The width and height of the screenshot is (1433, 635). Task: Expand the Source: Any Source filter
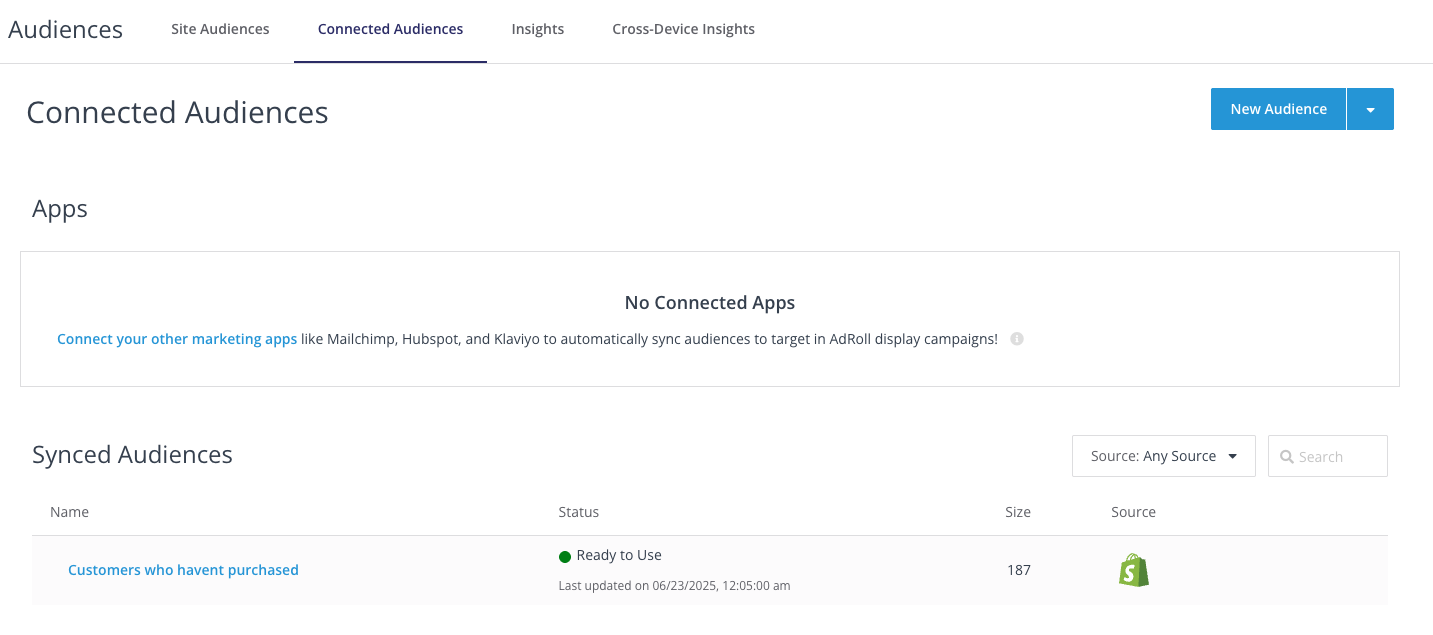1163,456
